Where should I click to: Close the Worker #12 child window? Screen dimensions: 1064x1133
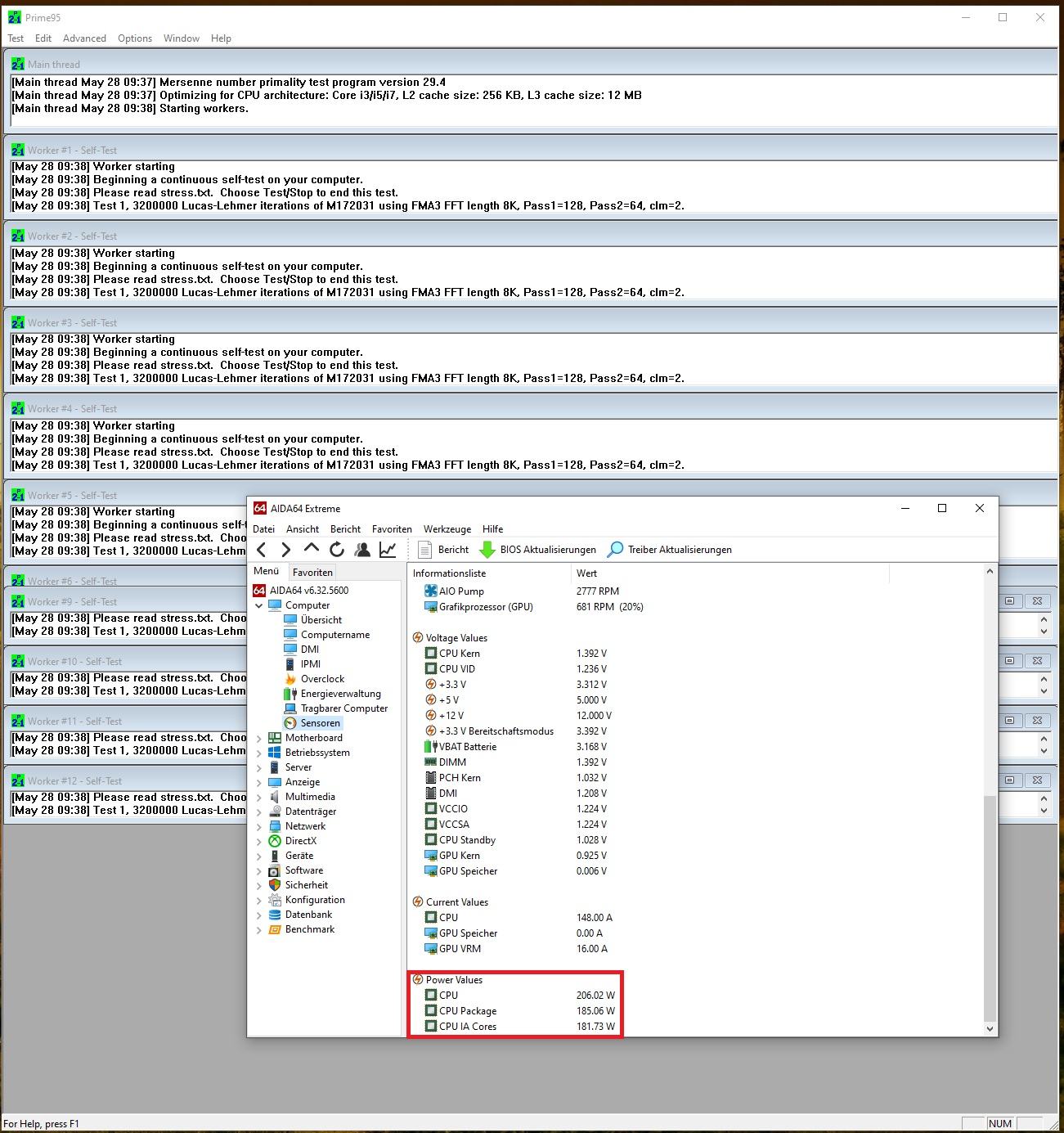click(1037, 780)
